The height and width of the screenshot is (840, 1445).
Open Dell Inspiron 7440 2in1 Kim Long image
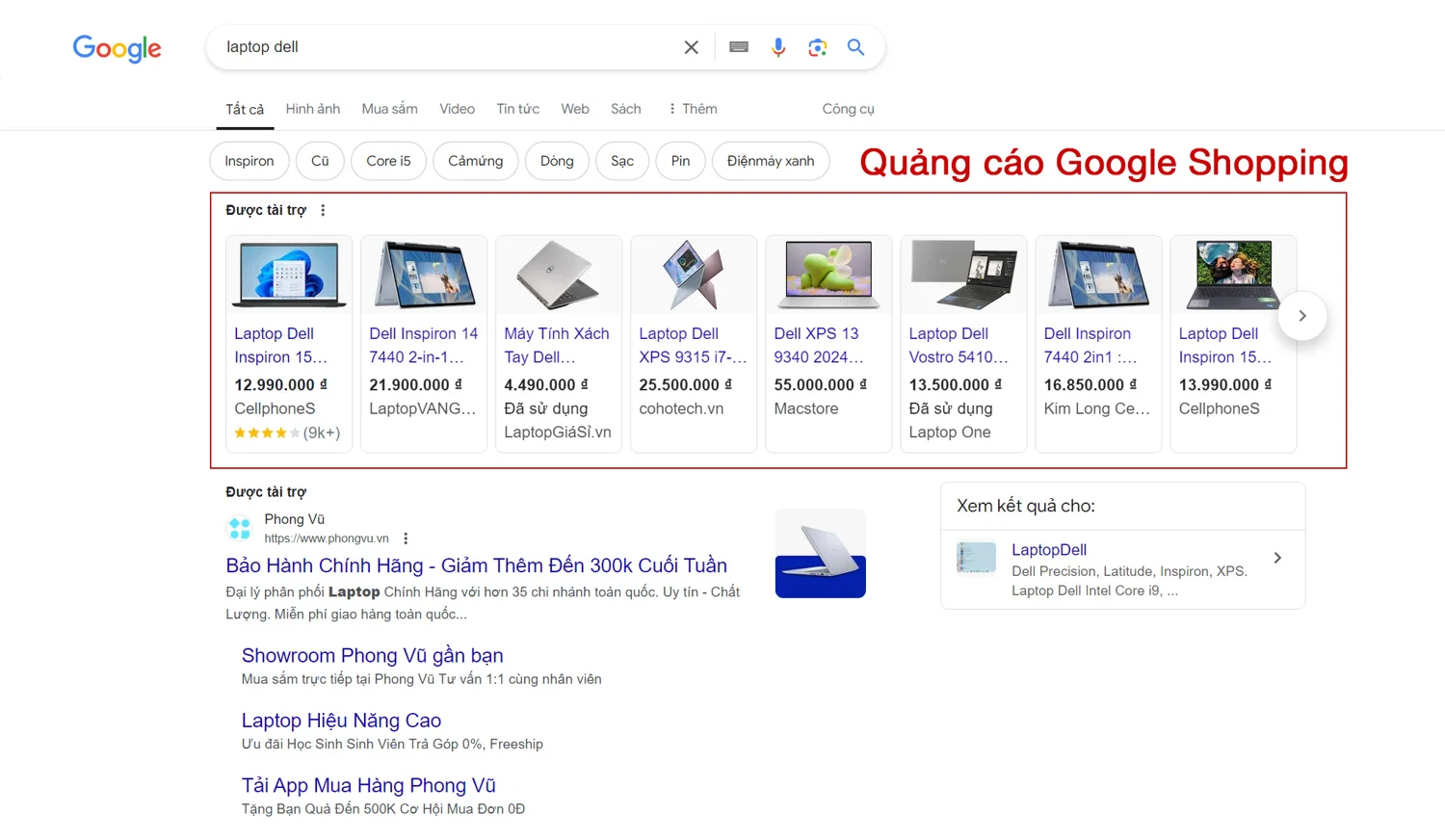click(1098, 275)
